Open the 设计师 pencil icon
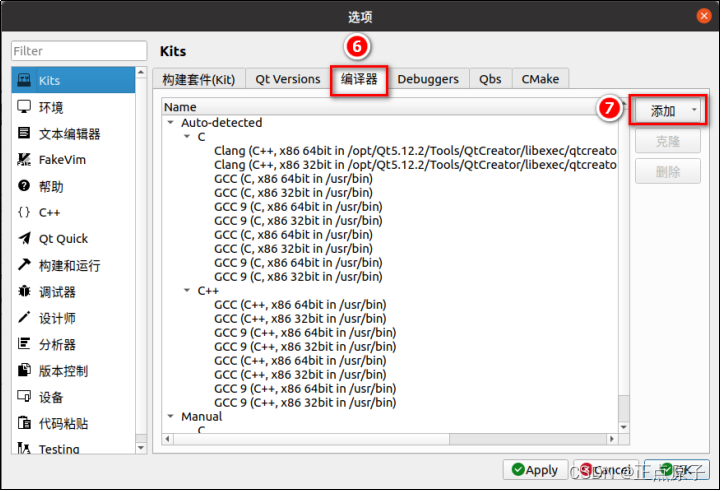The height and width of the screenshot is (491, 721). click(24, 317)
